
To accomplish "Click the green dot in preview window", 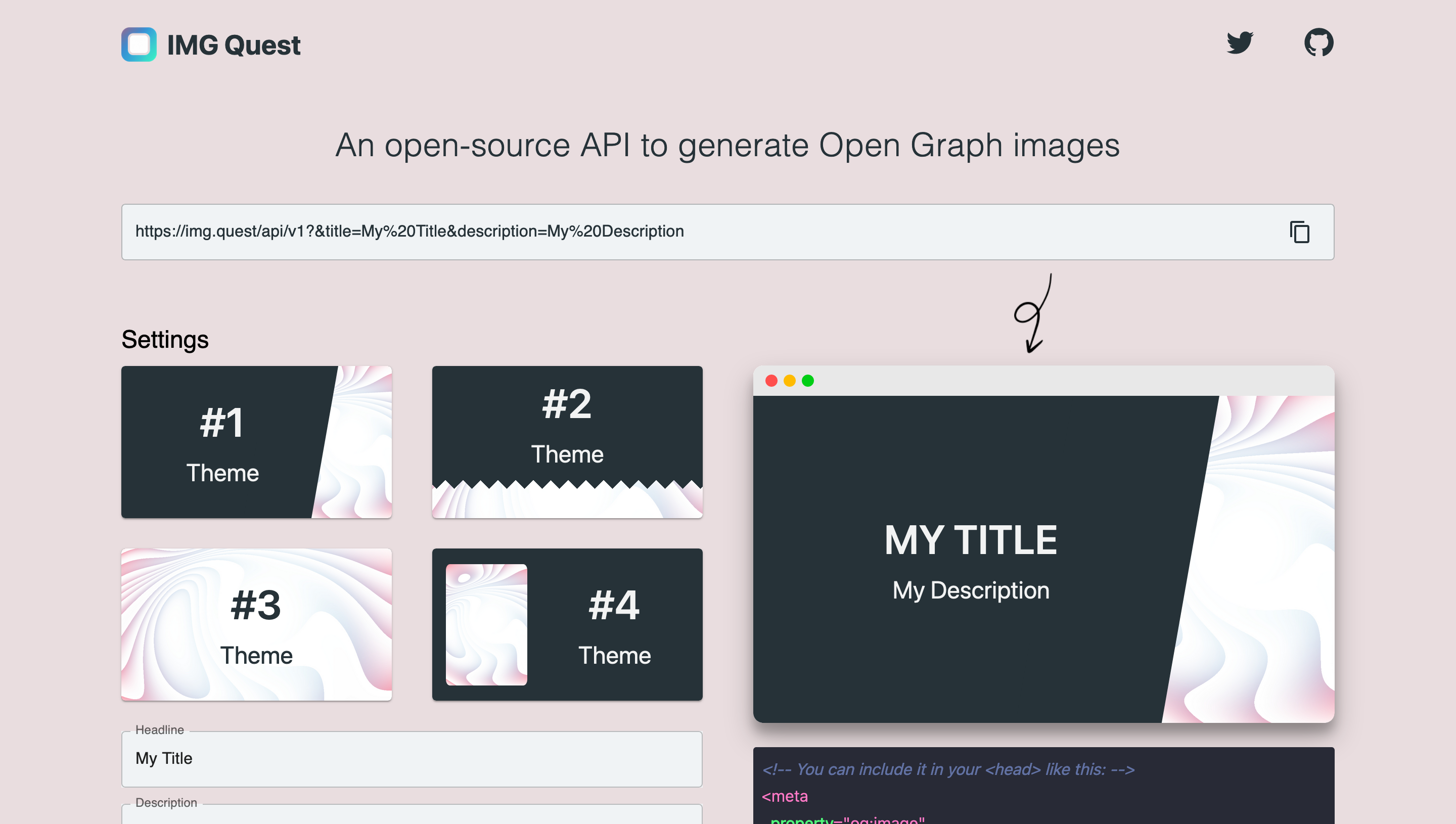I will click(807, 381).
